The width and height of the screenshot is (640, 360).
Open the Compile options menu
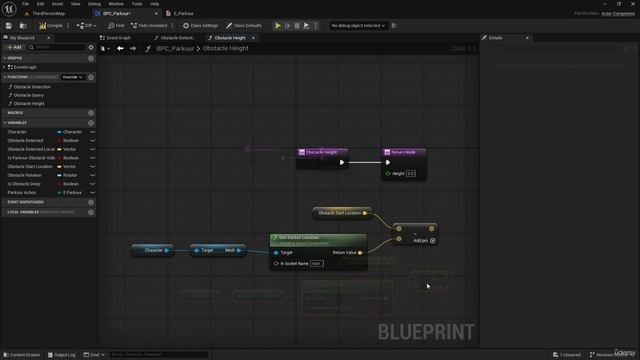point(68,26)
